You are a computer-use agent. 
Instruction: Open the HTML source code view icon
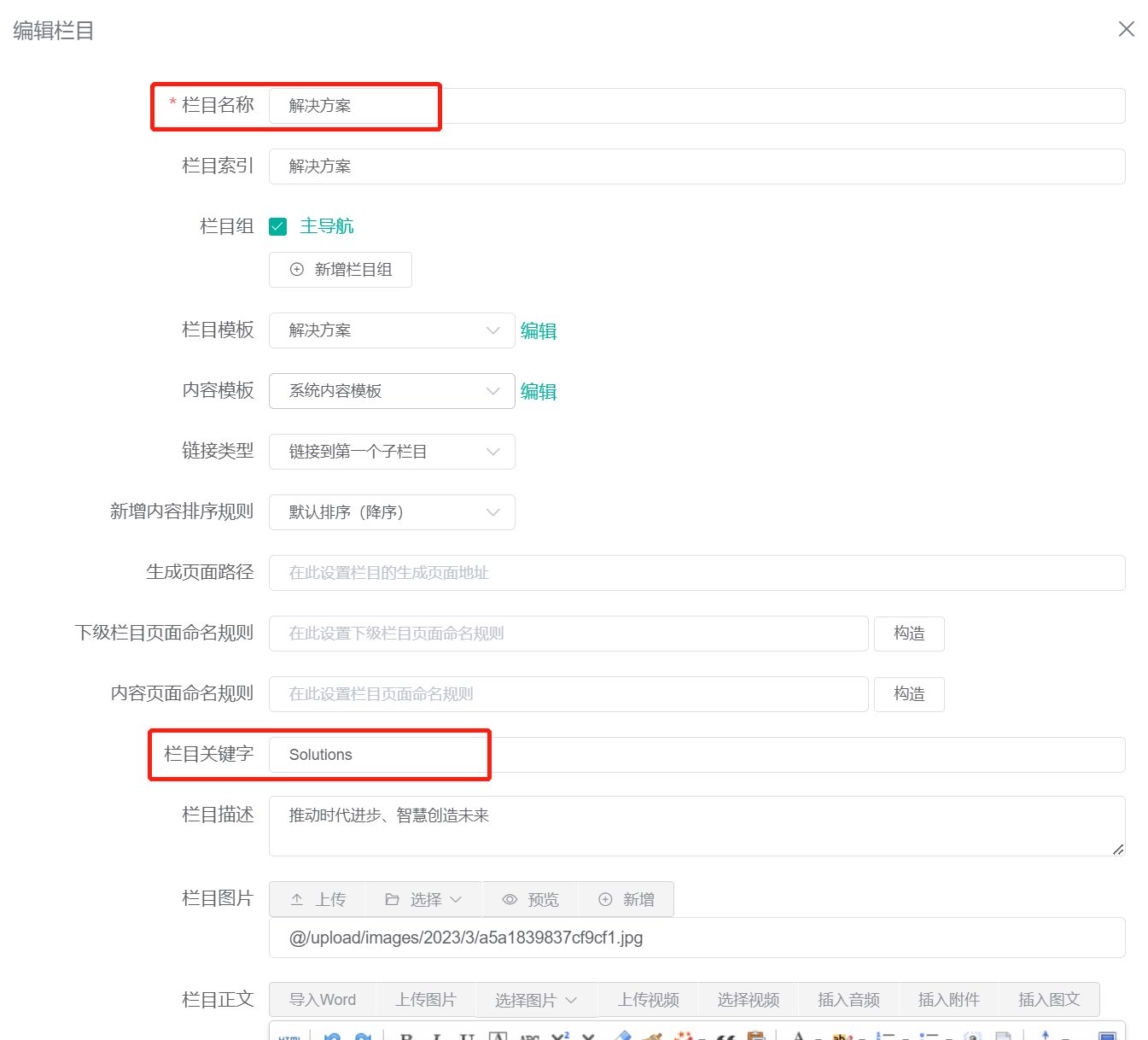click(x=288, y=1036)
